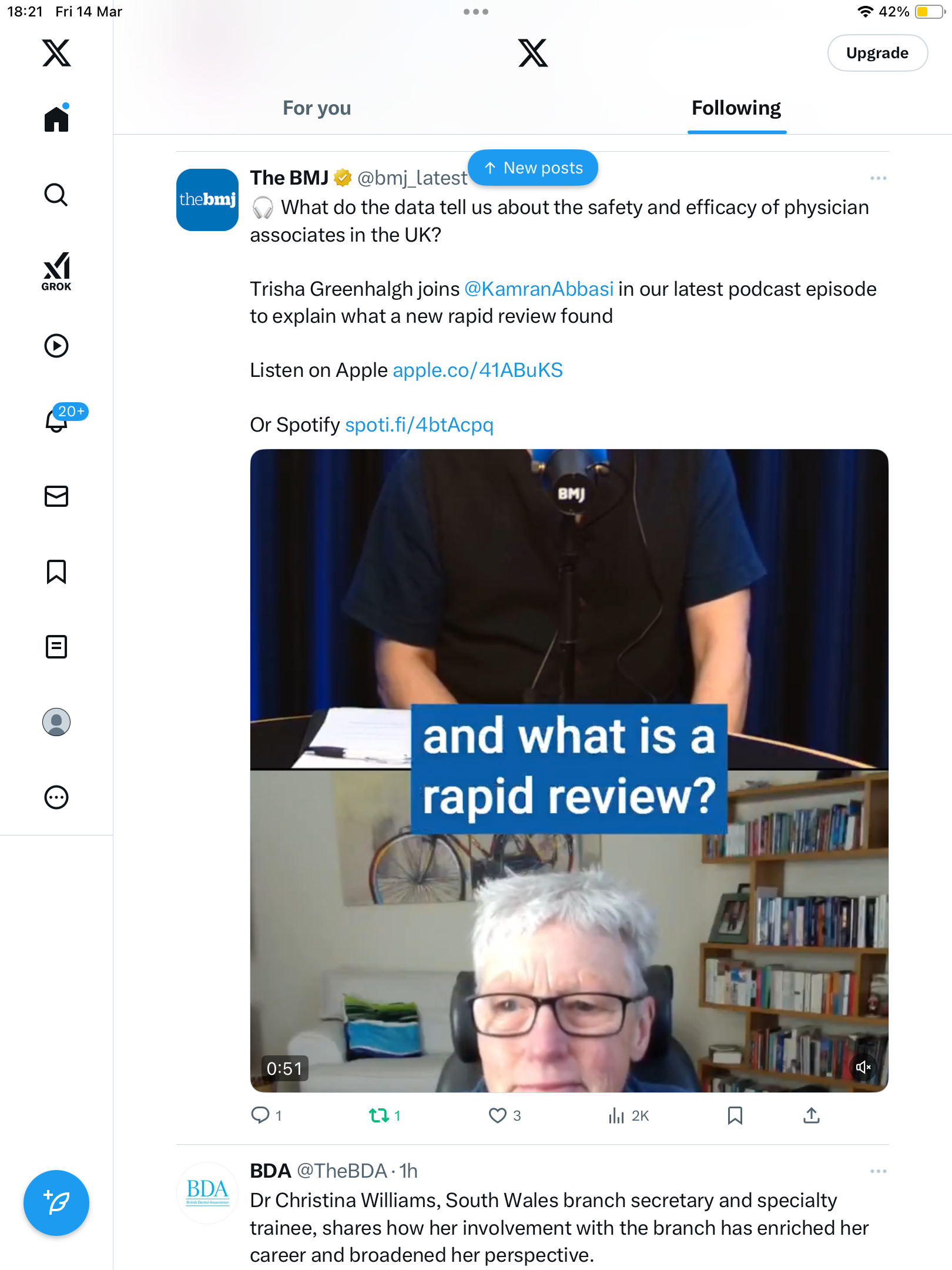Play the rapid review video thumbnail
The image size is (952, 1270).
point(569,770)
